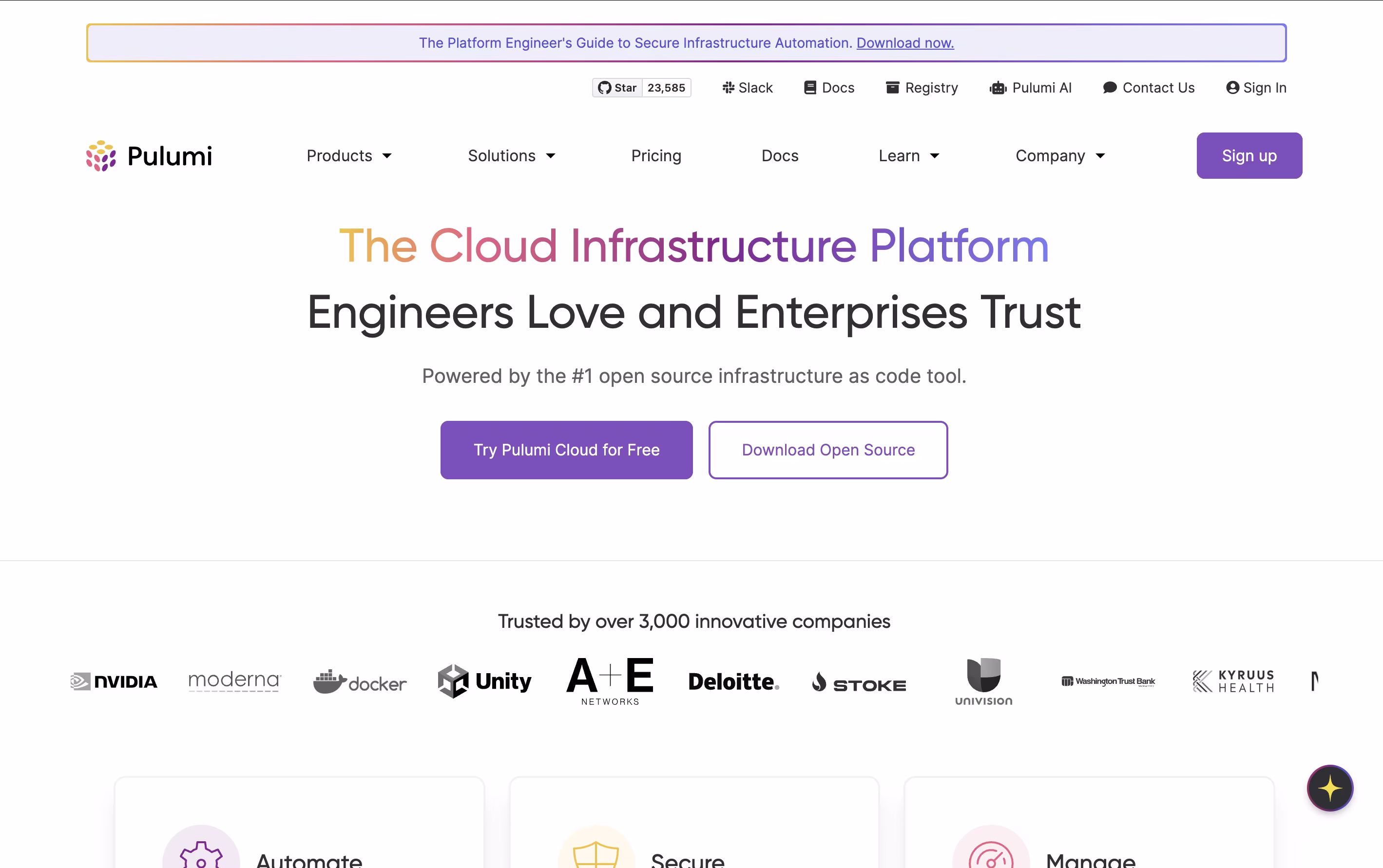Click 'Powered by the #1 open source' tagline
The height and width of the screenshot is (868, 1383).
coord(694,376)
